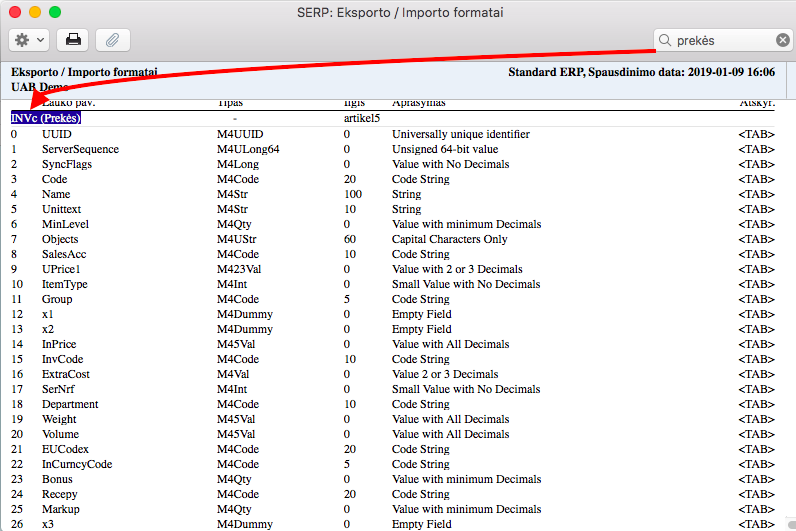
Task: Click the Standard ERP print date text
Action: coord(642,72)
